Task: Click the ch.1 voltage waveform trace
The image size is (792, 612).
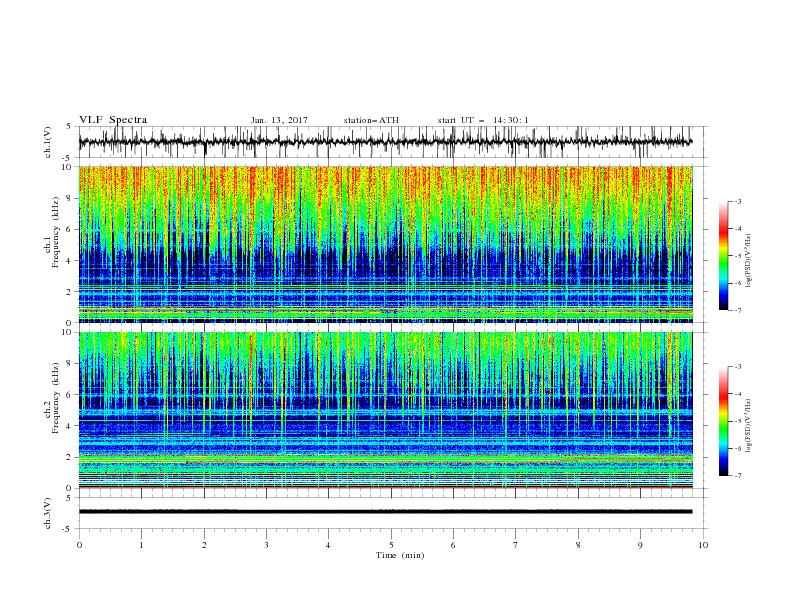Action: coord(386,142)
